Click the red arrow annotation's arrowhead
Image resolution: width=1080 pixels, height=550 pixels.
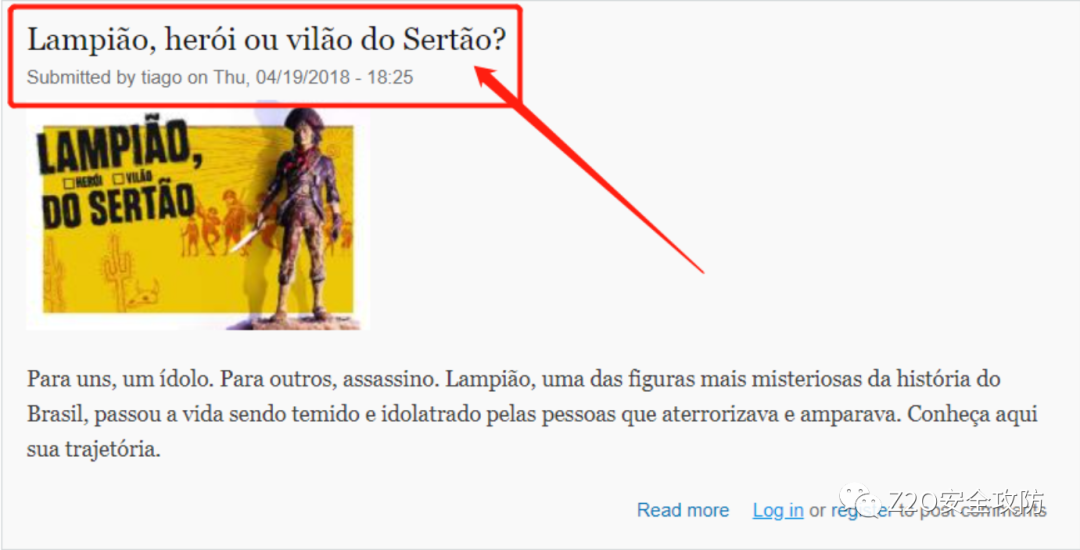click(x=492, y=79)
